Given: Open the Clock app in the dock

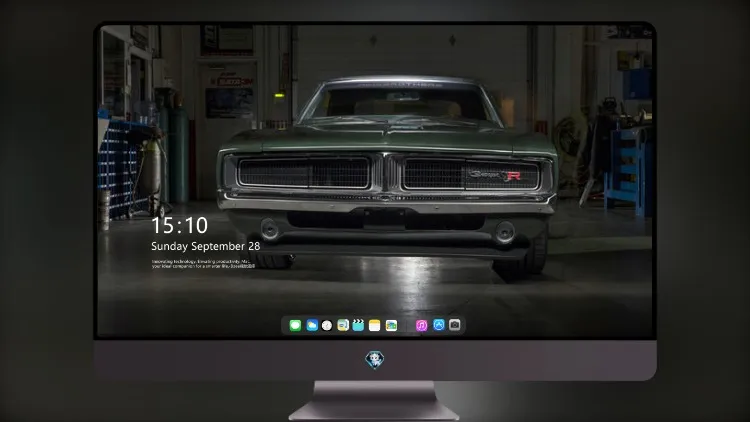Looking at the screenshot, I should 327,326.
